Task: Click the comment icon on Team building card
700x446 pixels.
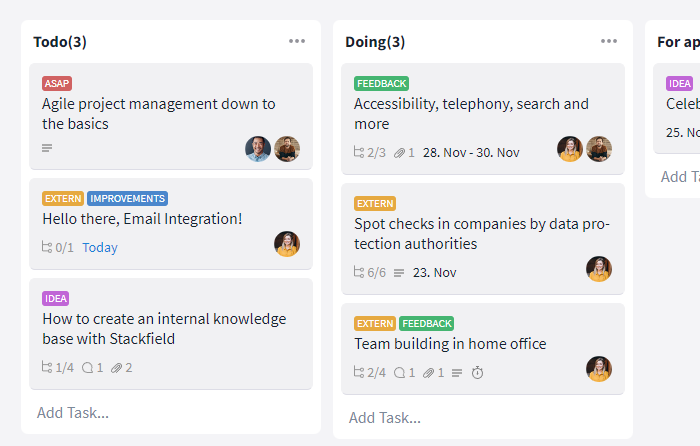Action: click(x=400, y=373)
